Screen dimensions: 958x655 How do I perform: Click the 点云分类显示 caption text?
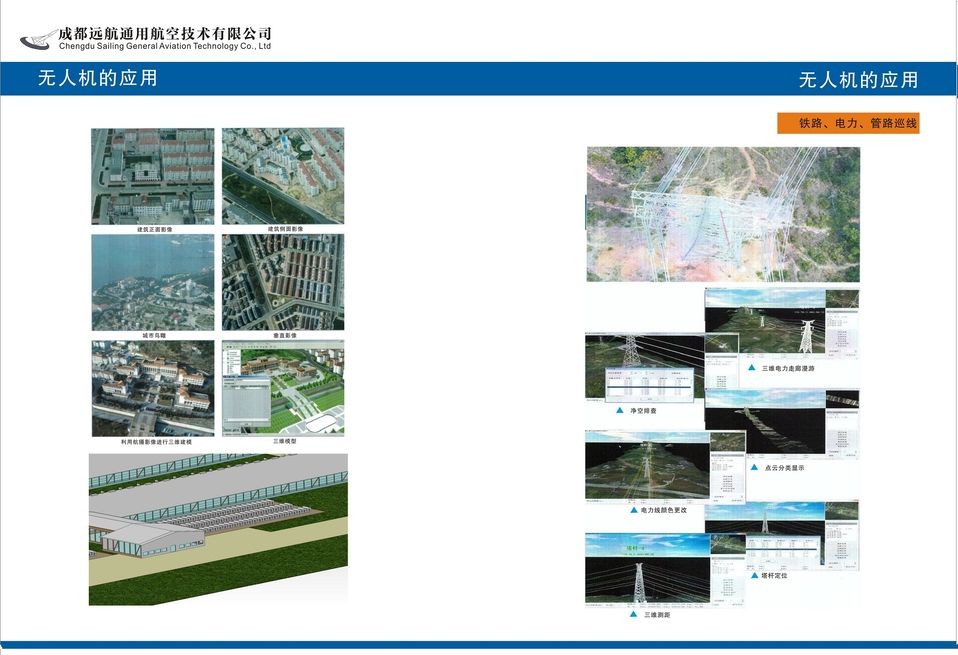[x=784, y=467]
